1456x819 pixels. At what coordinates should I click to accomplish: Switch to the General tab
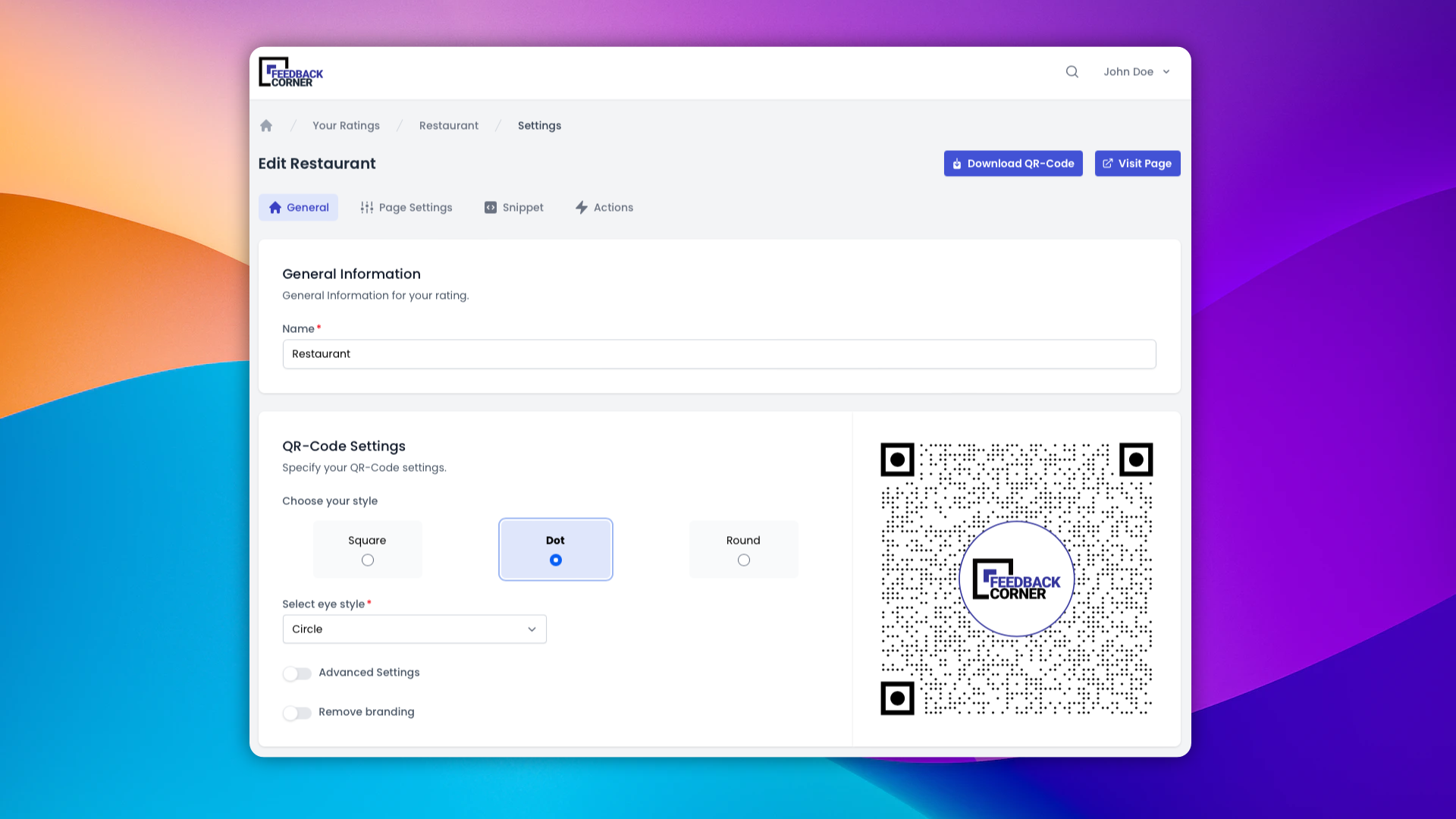(298, 207)
